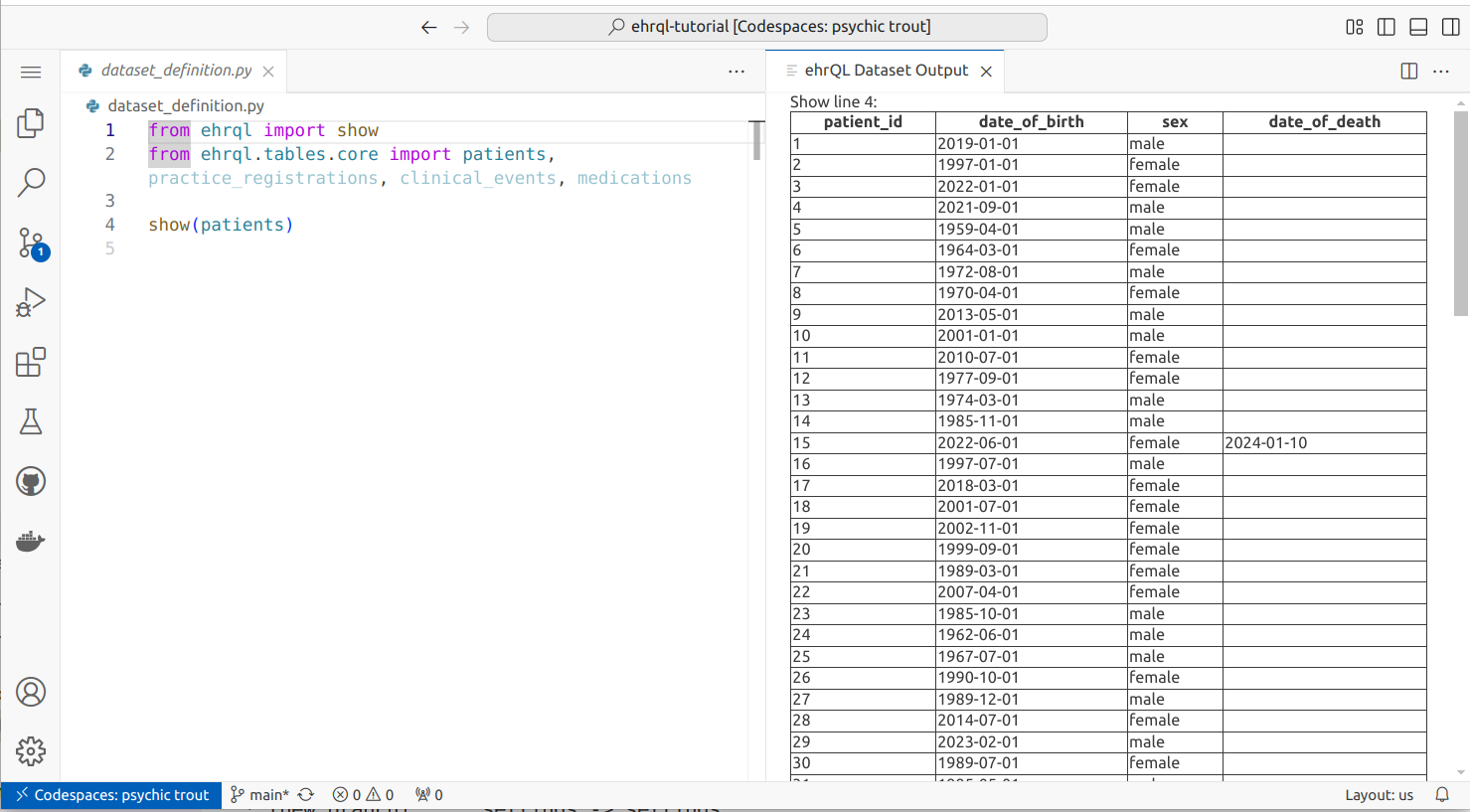Toggle the bottom panel visibility
The image size is (1470, 812).
pyautogui.click(x=1418, y=27)
